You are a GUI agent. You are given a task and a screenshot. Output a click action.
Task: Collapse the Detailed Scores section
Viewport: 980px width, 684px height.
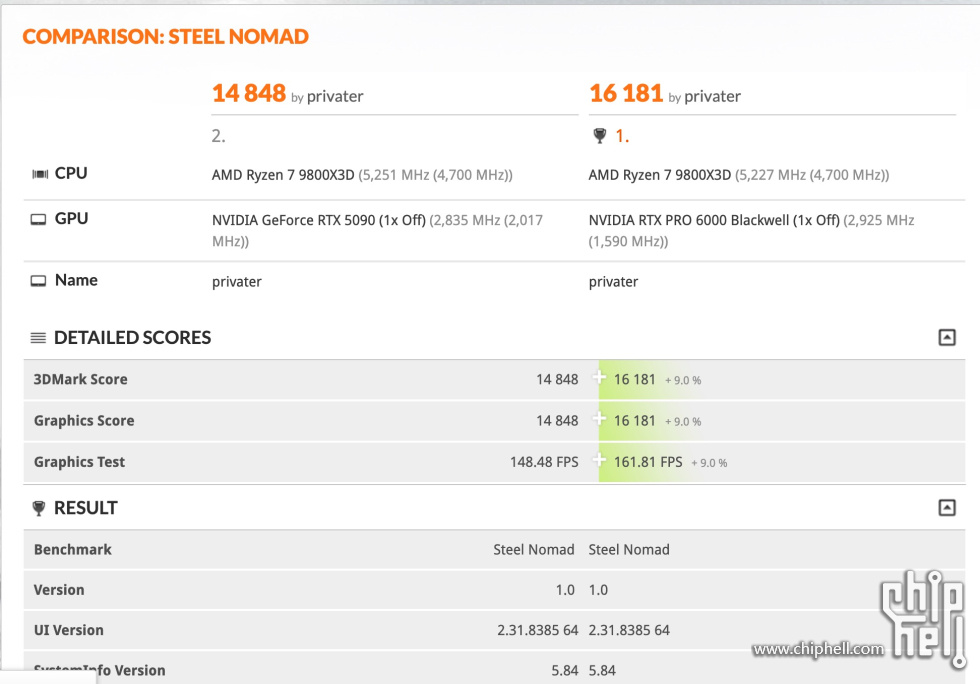(x=947, y=338)
